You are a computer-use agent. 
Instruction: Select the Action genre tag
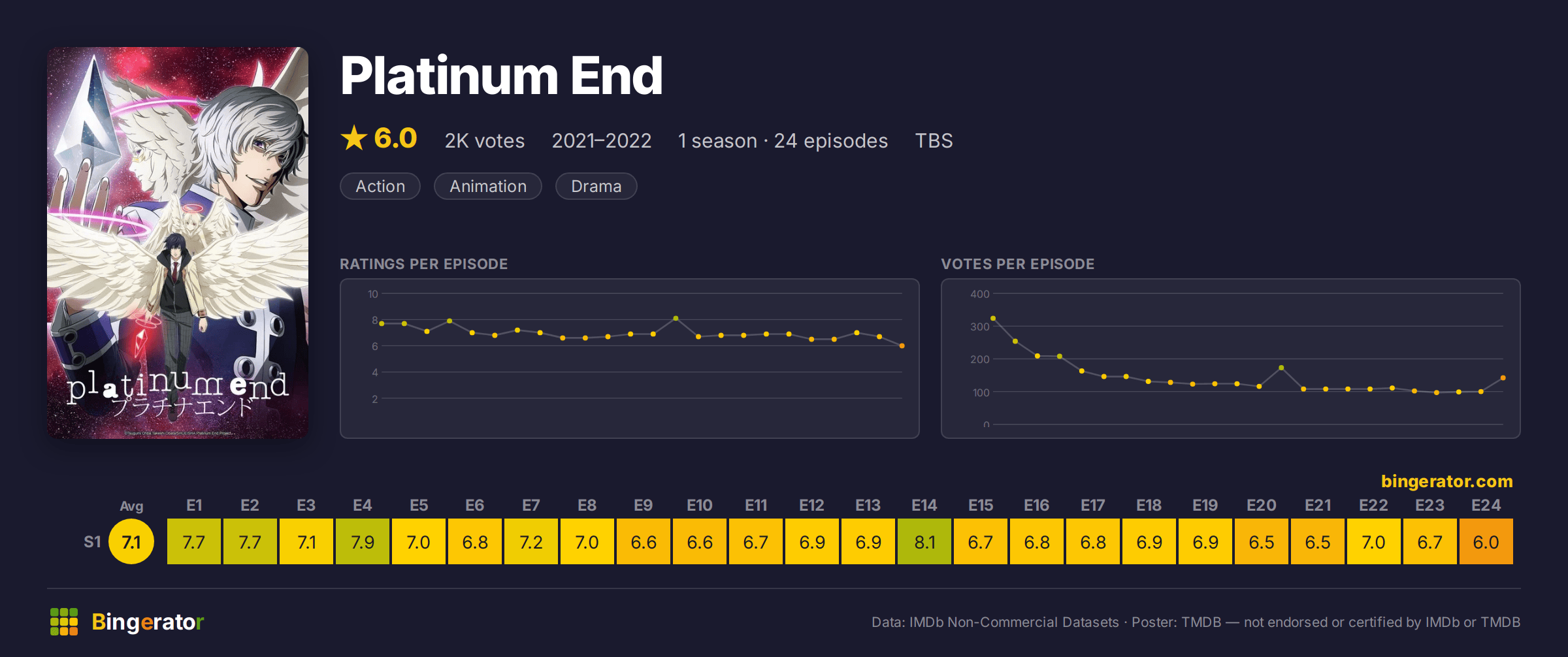coord(380,186)
